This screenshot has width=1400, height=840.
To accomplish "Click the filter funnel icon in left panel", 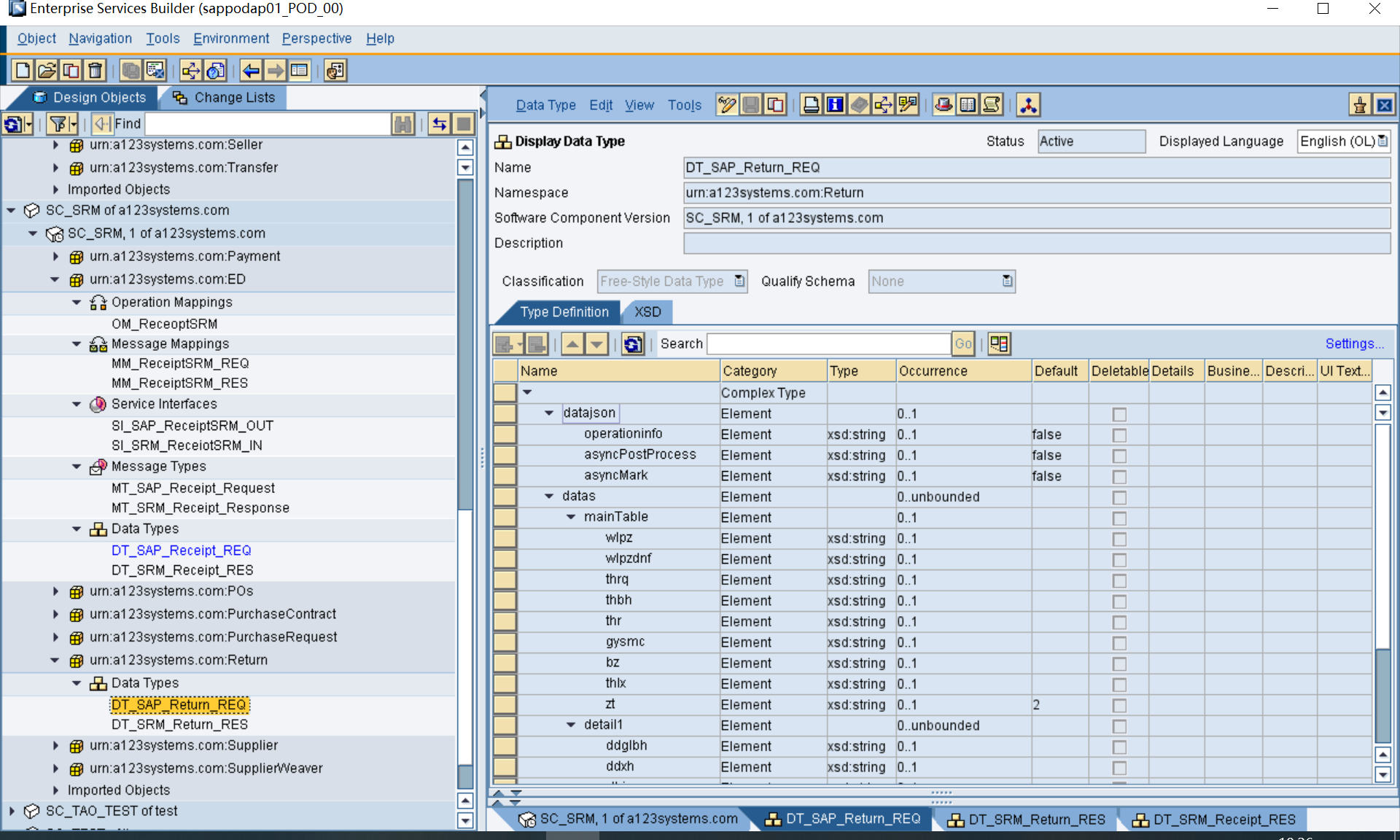I will [58, 124].
